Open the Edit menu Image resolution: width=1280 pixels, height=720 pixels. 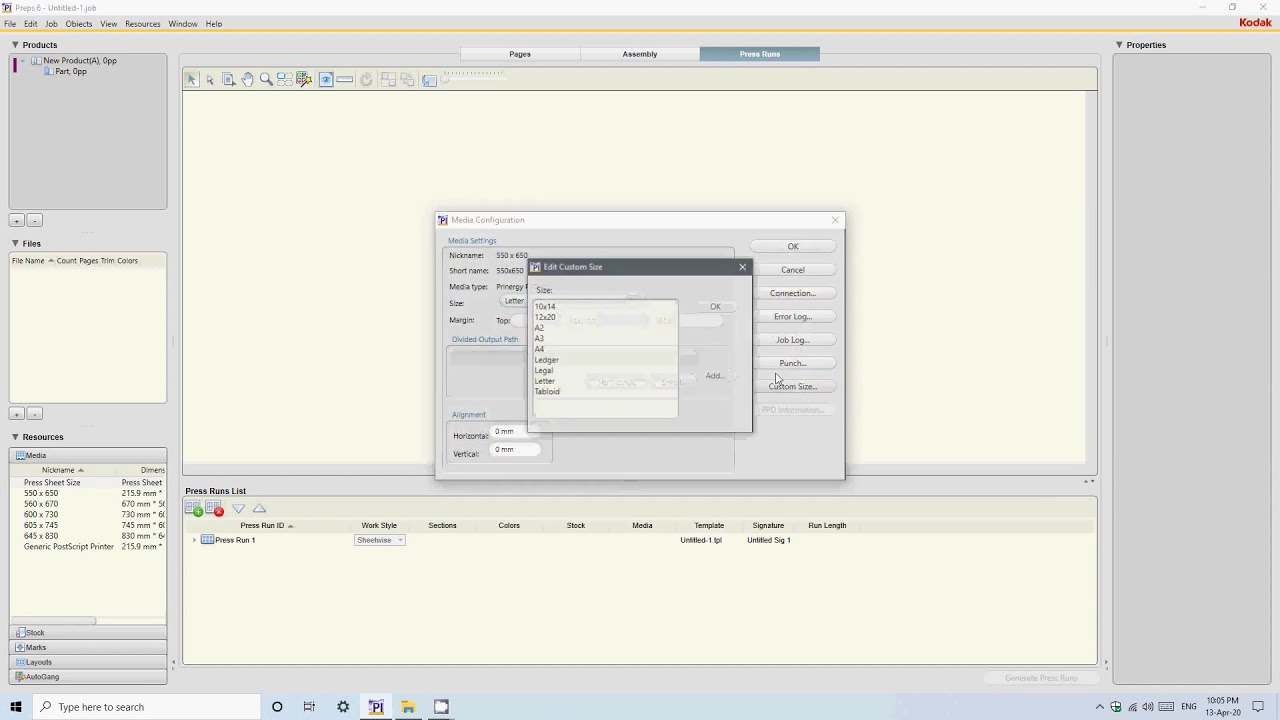[x=31, y=24]
